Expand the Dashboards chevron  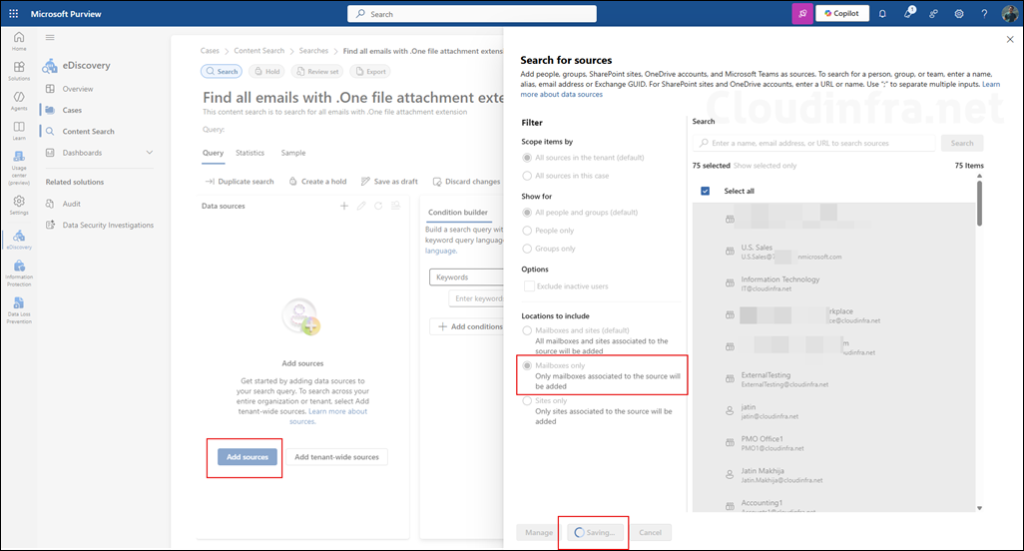[x=149, y=153]
